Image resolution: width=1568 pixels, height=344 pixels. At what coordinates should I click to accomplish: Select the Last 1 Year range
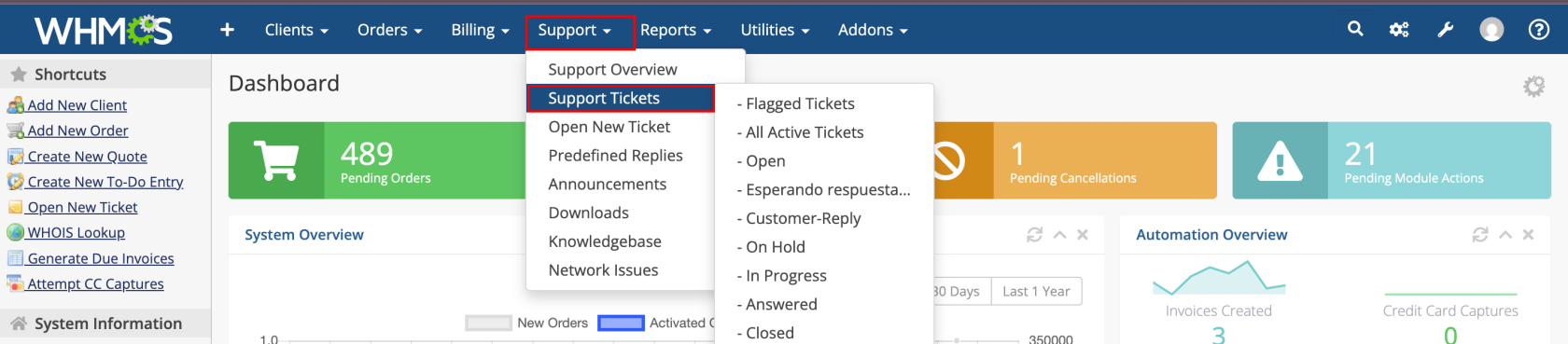point(1036,291)
